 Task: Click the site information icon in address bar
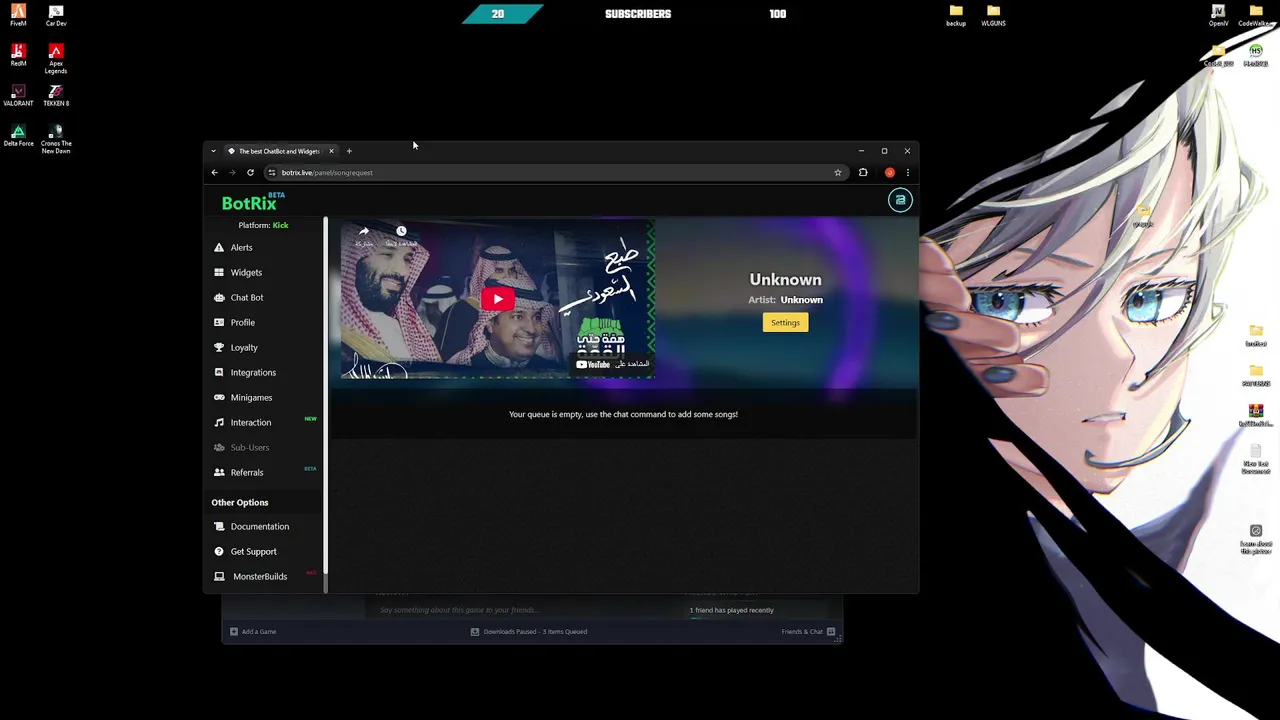point(272,172)
